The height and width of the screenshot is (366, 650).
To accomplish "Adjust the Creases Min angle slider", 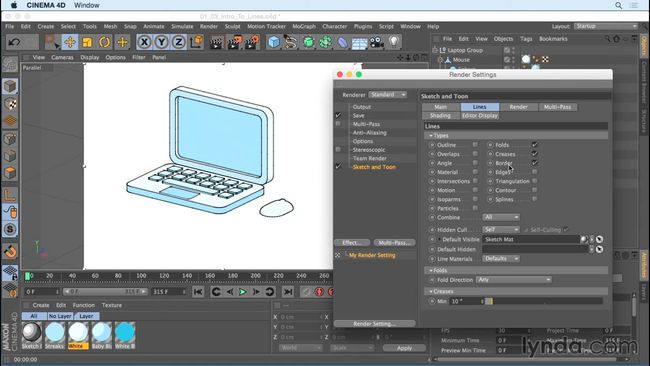I will click(x=544, y=301).
